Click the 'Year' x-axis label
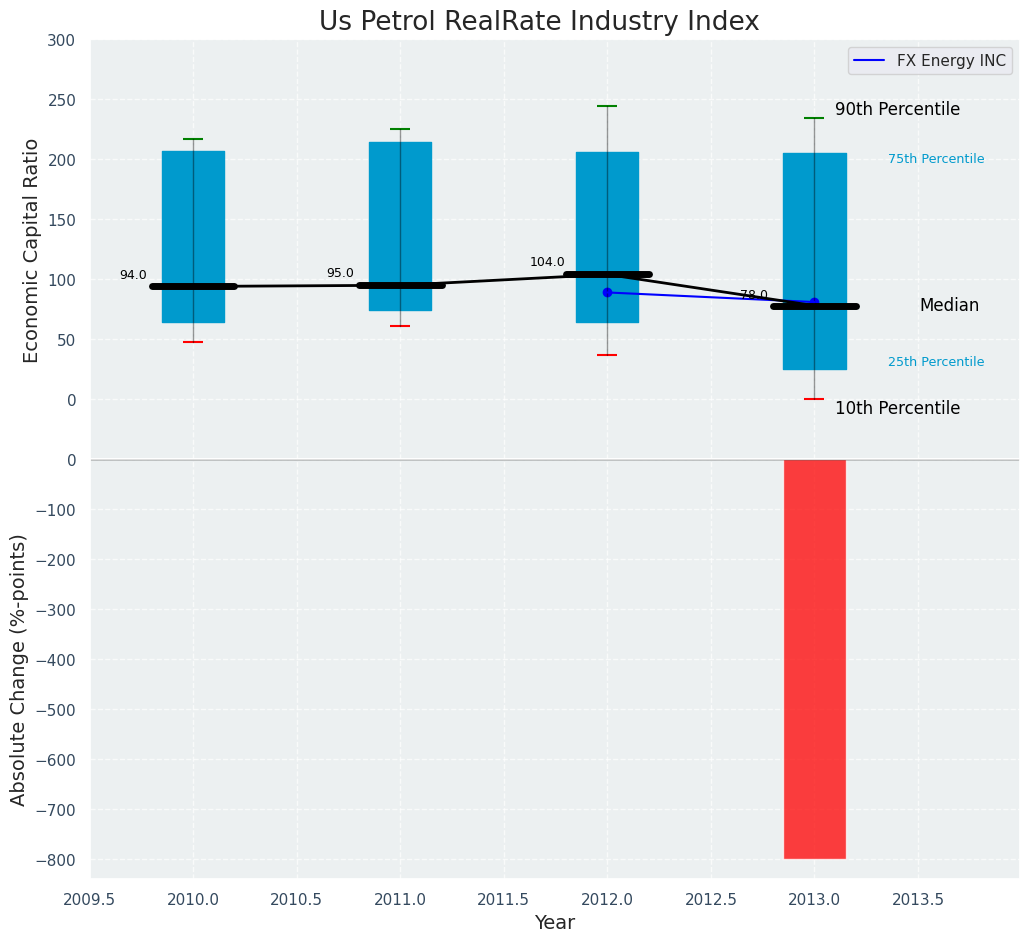The image size is (1029, 942). [x=554, y=923]
